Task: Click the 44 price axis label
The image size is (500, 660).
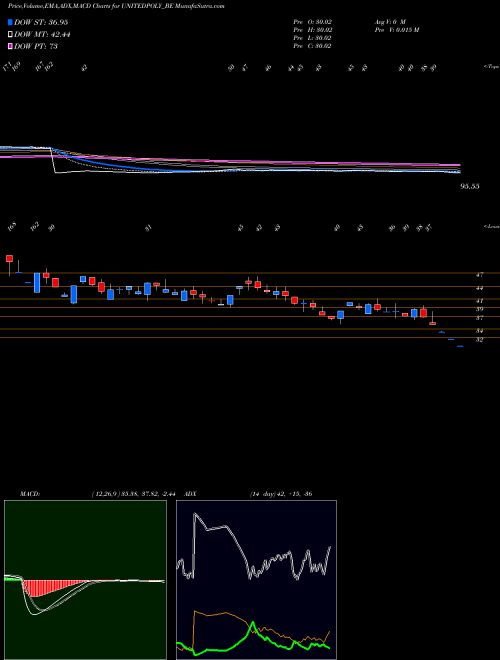Action: (479, 288)
